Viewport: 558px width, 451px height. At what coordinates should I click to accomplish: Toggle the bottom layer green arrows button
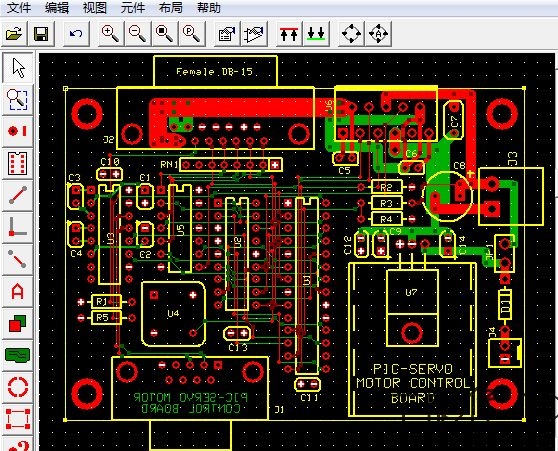316,34
